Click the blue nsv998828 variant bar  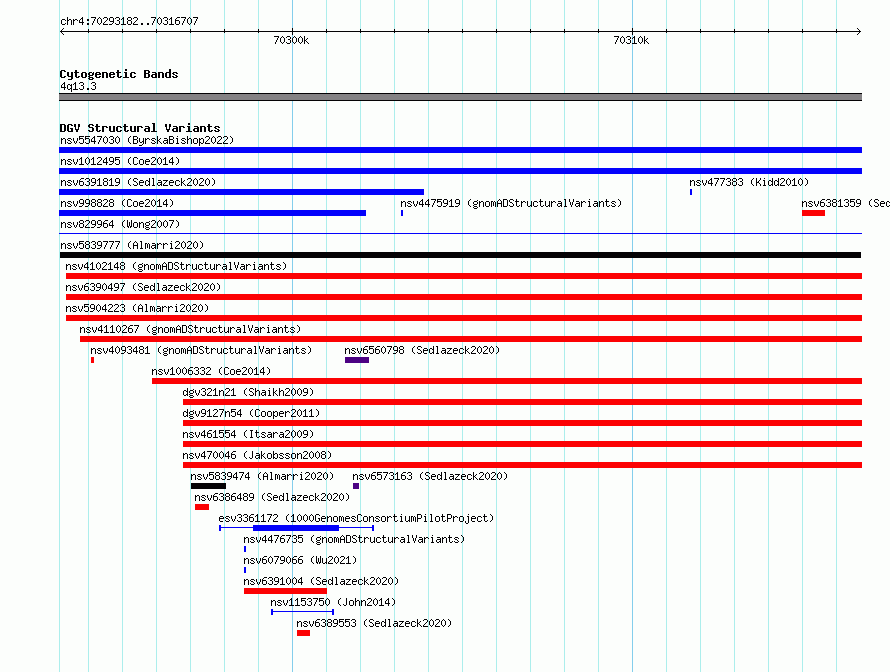pos(212,213)
